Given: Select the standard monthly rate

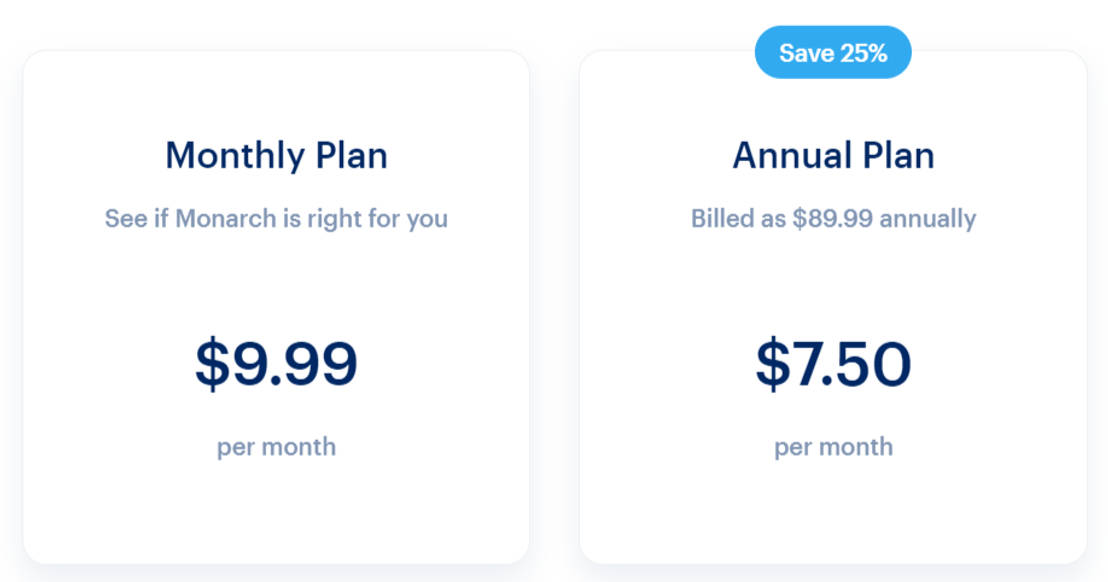Looking at the screenshot, I should pos(277,363).
